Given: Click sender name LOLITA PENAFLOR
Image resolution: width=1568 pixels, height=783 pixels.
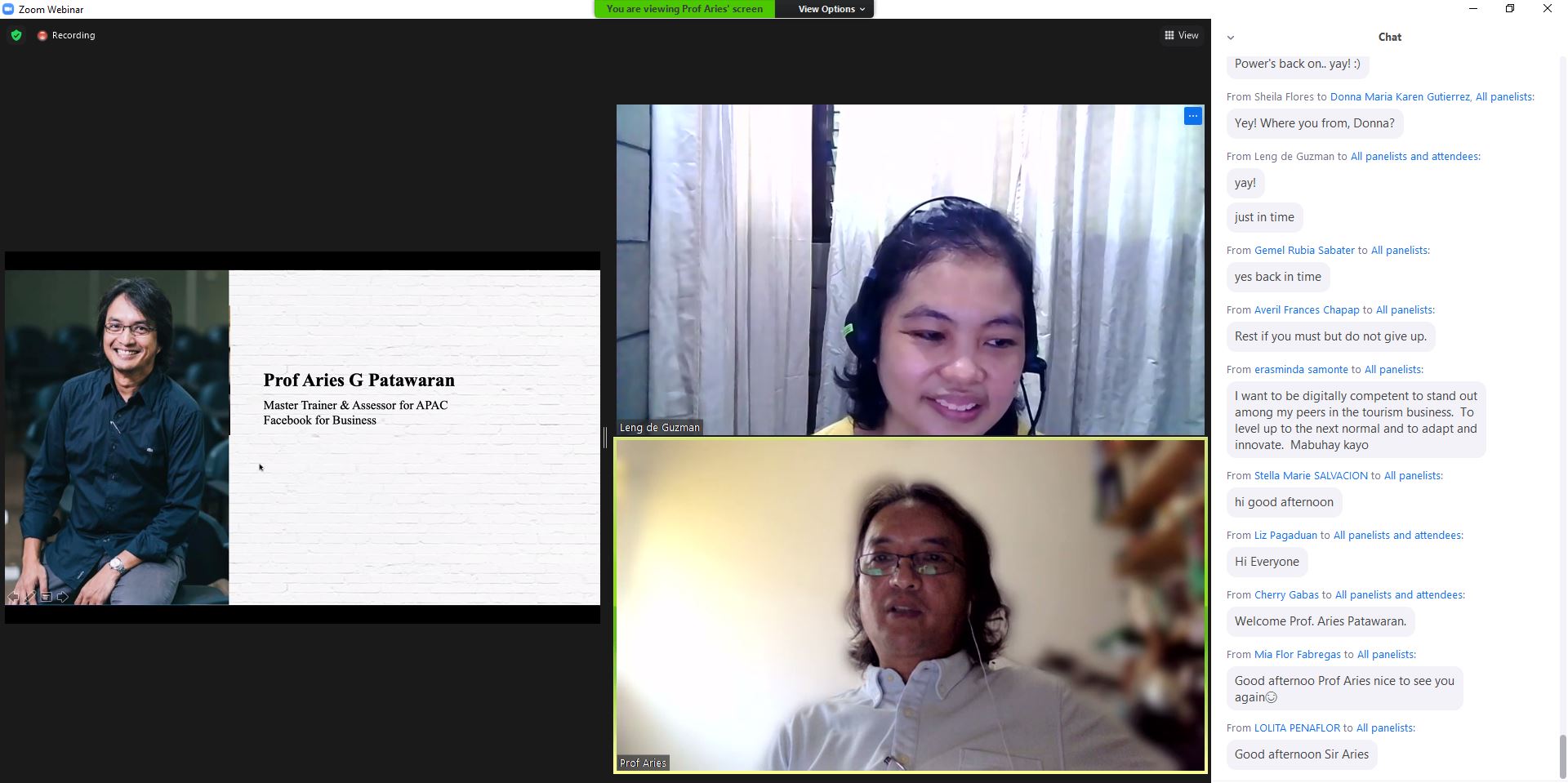Looking at the screenshot, I should (x=1297, y=727).
